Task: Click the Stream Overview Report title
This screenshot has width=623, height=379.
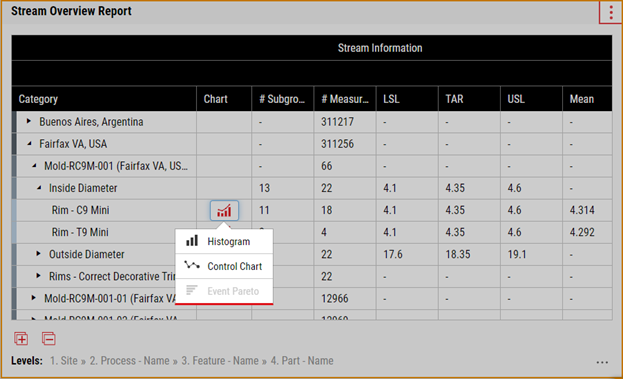Action: 71,11
